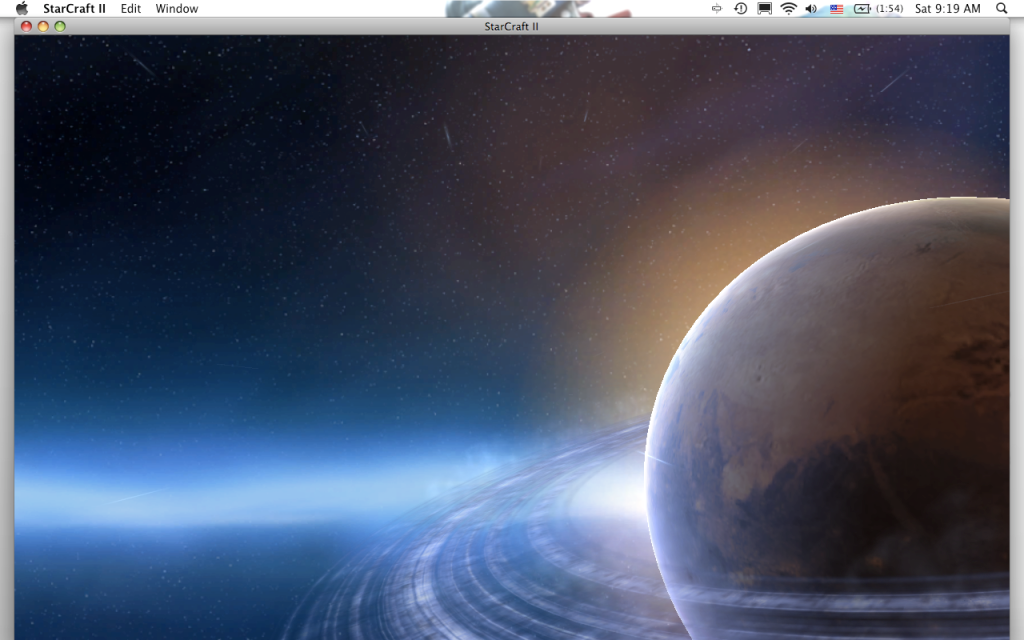Click the StarCraft II window title bar

511,27
